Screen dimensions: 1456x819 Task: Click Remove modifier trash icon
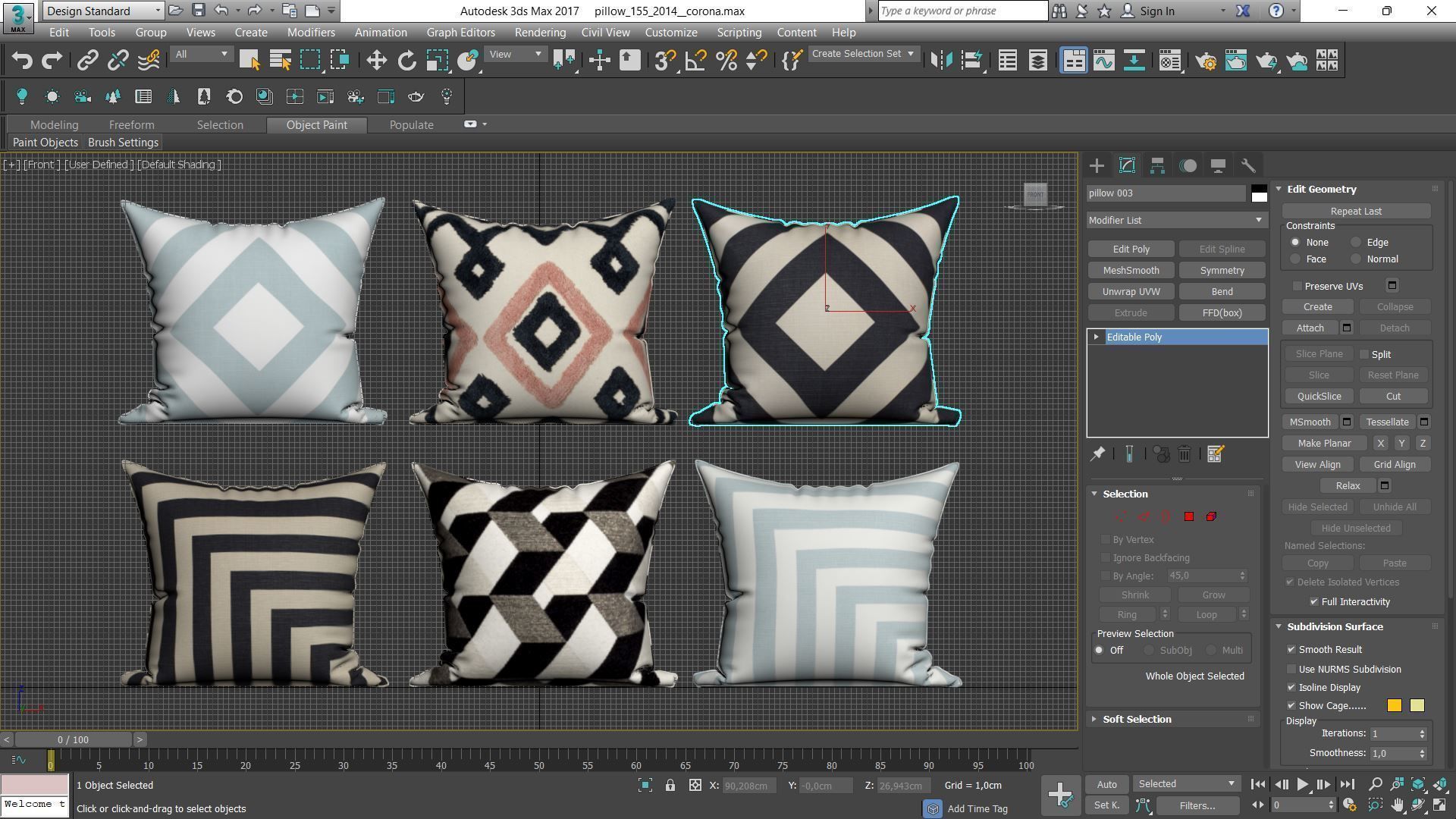(1185, 453)
